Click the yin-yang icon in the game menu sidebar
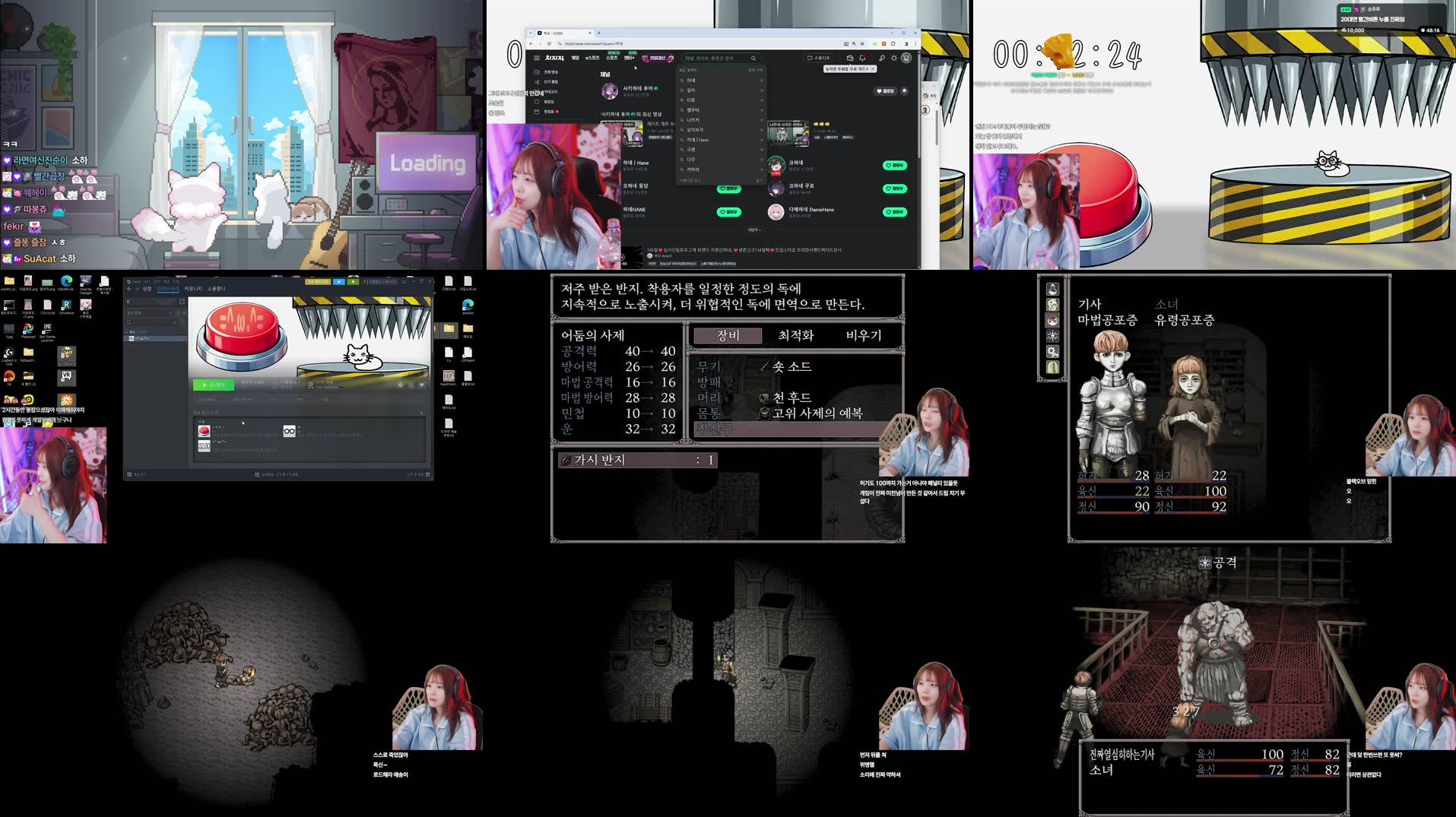This screenshot has height=817, width=1456. (x=1052, y=319)
